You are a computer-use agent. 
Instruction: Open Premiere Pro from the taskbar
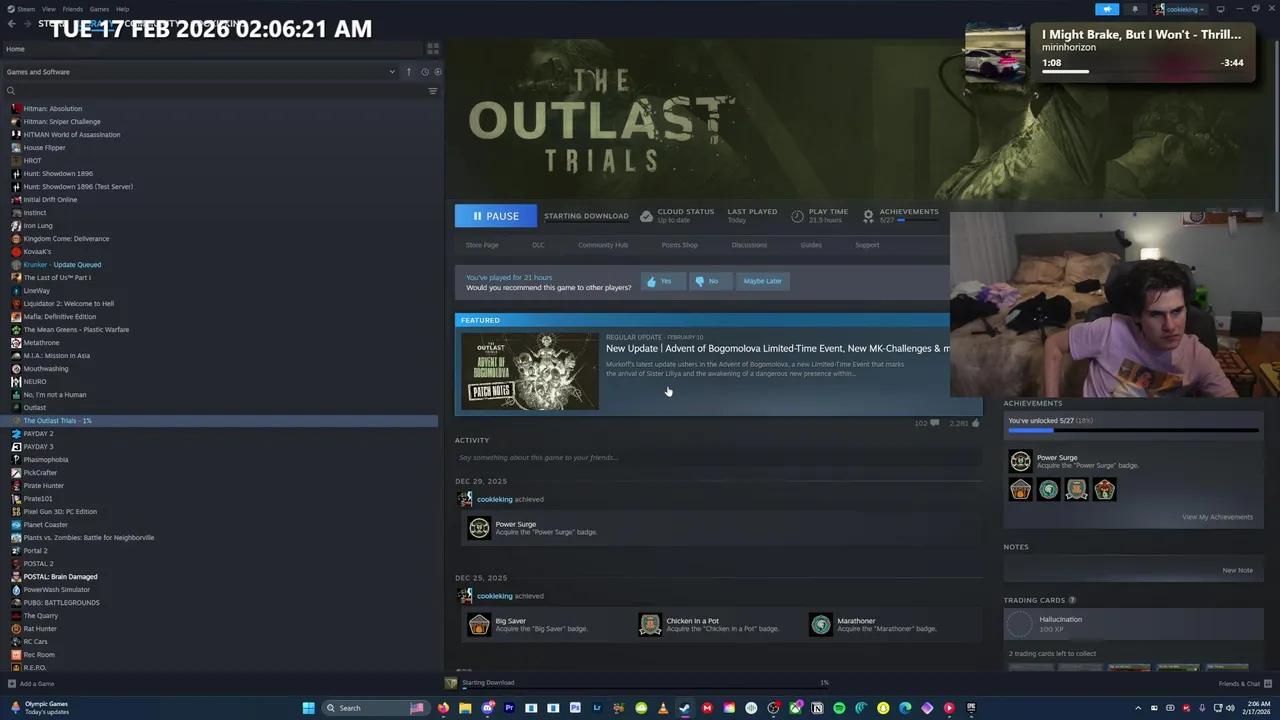(x=509, y=708)
